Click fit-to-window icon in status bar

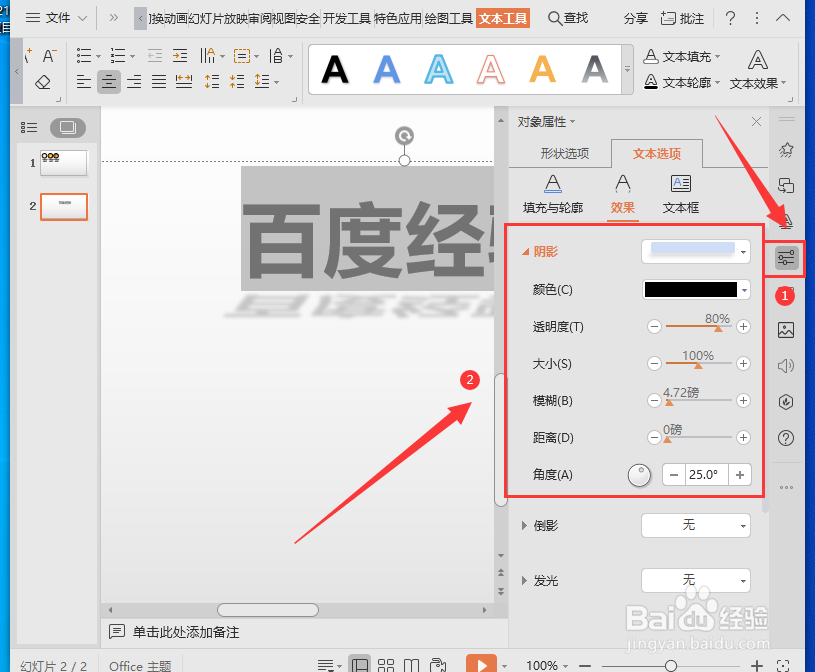(x=783, y=665)
